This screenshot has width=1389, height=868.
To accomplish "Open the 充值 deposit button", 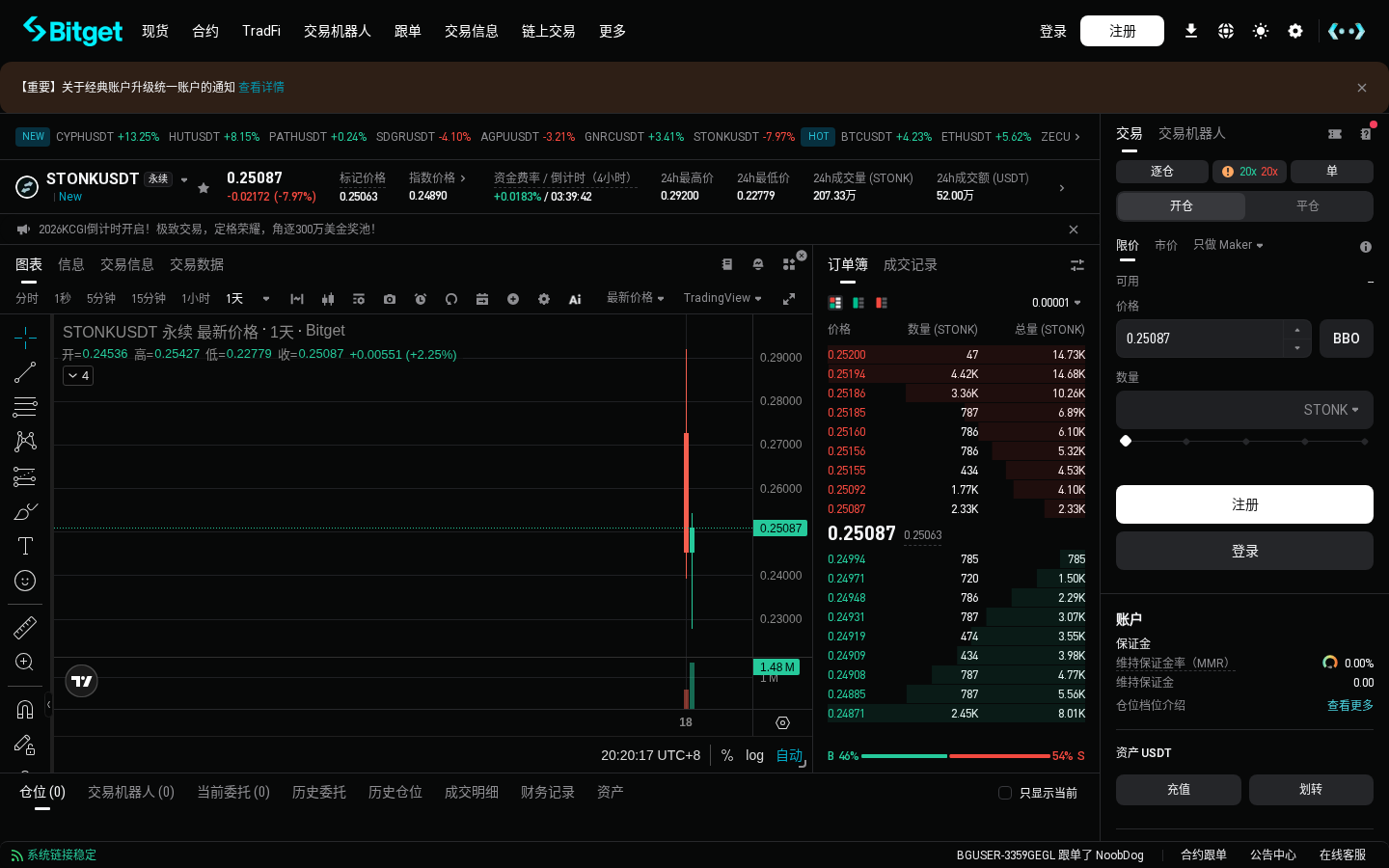I will click(x=1179, y=790).
